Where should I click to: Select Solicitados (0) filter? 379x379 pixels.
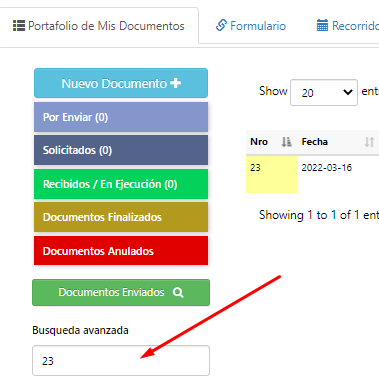click(121, 150)
